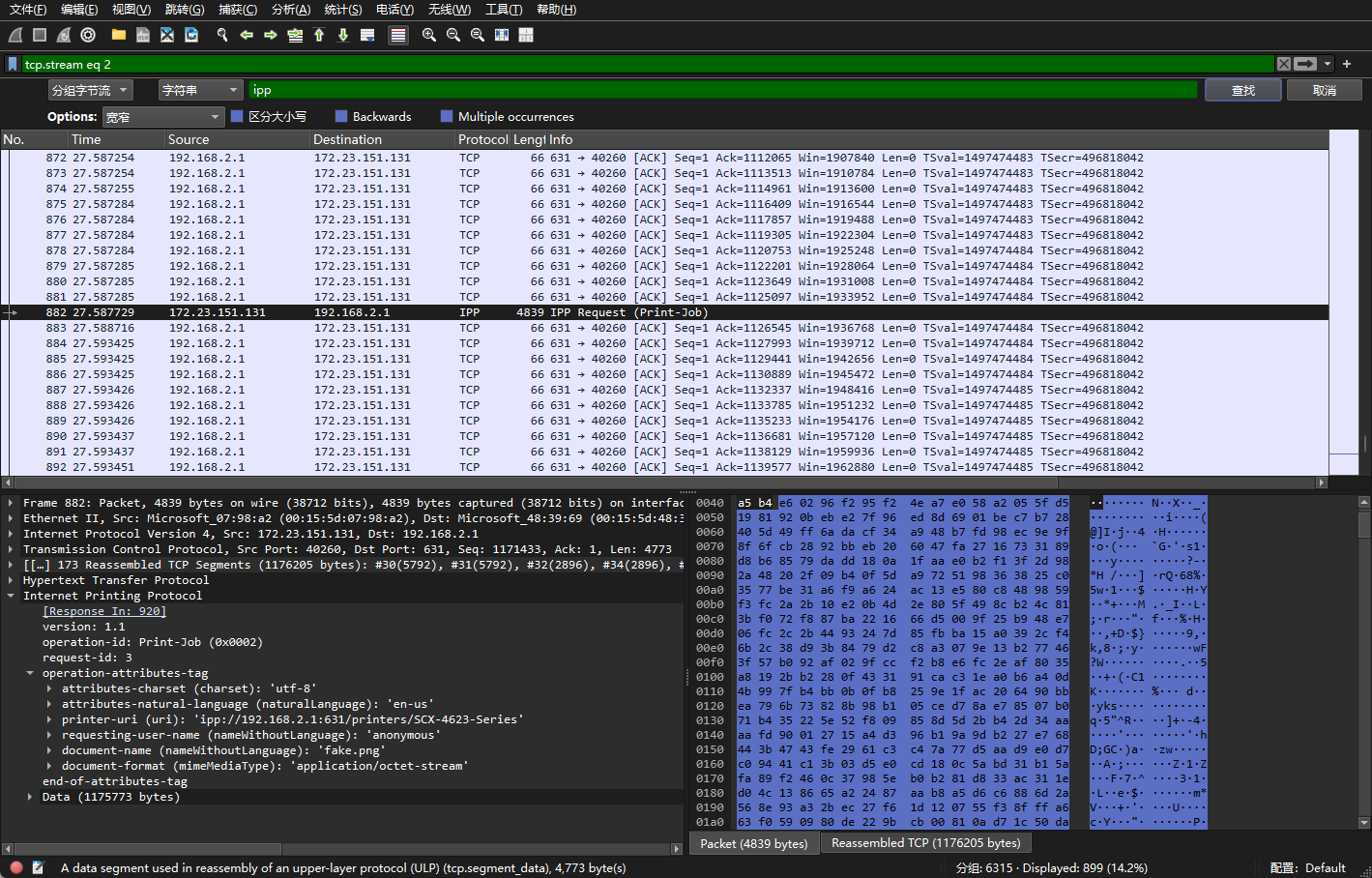This screenshot has height=878, width=1372.
Task: Save the capture file
Action: coord(142,35)
